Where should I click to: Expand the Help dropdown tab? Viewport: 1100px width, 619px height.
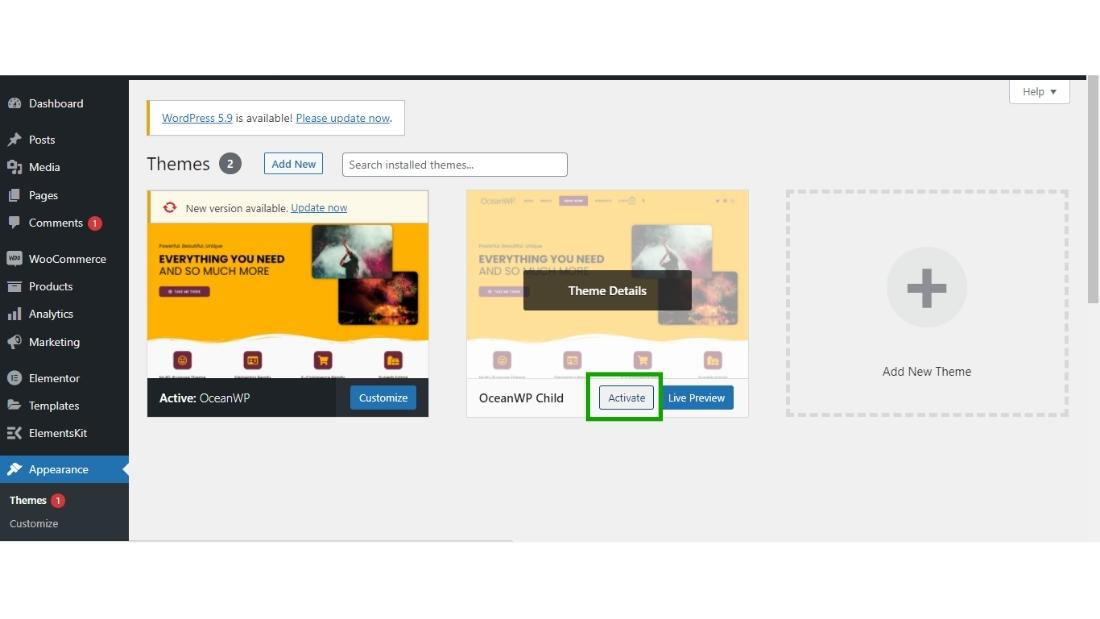pyautogui.click(x=1039, y=91)
